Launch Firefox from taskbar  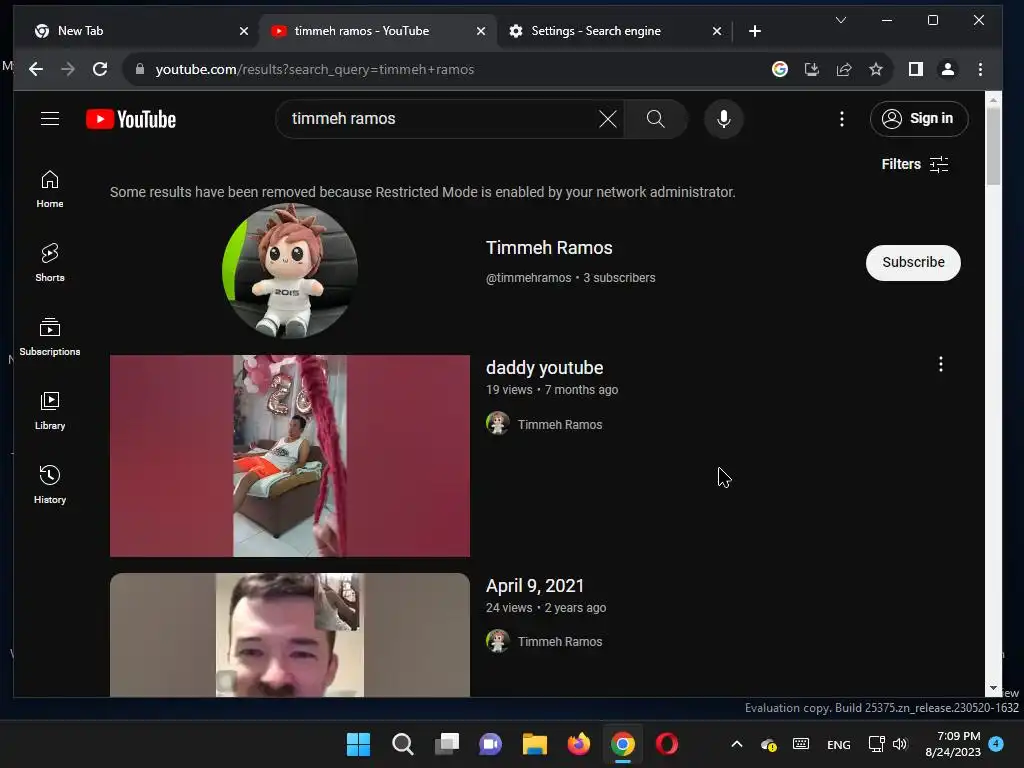pyautogui.click(x=579, y=744)
